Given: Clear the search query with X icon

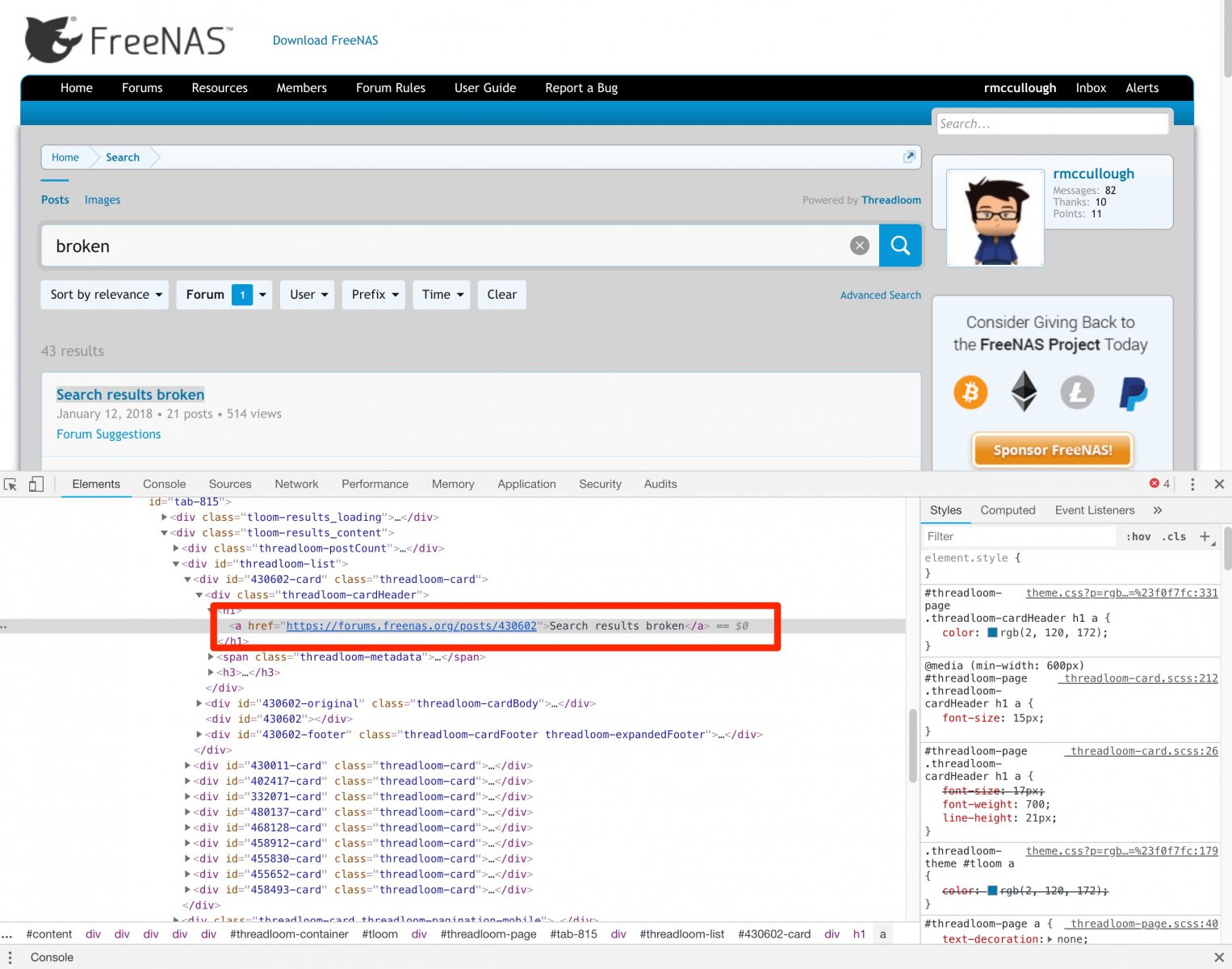Looking at the screenshot, I should click(860, 245).
